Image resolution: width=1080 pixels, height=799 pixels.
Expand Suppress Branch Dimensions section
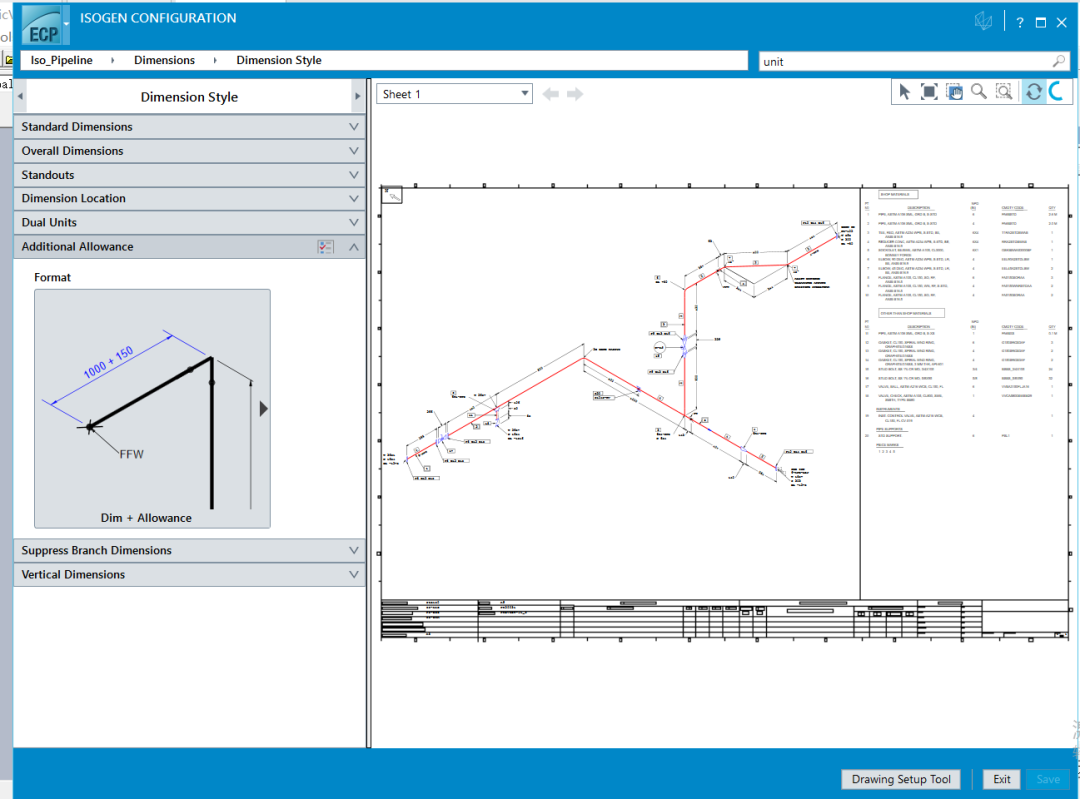189,550
